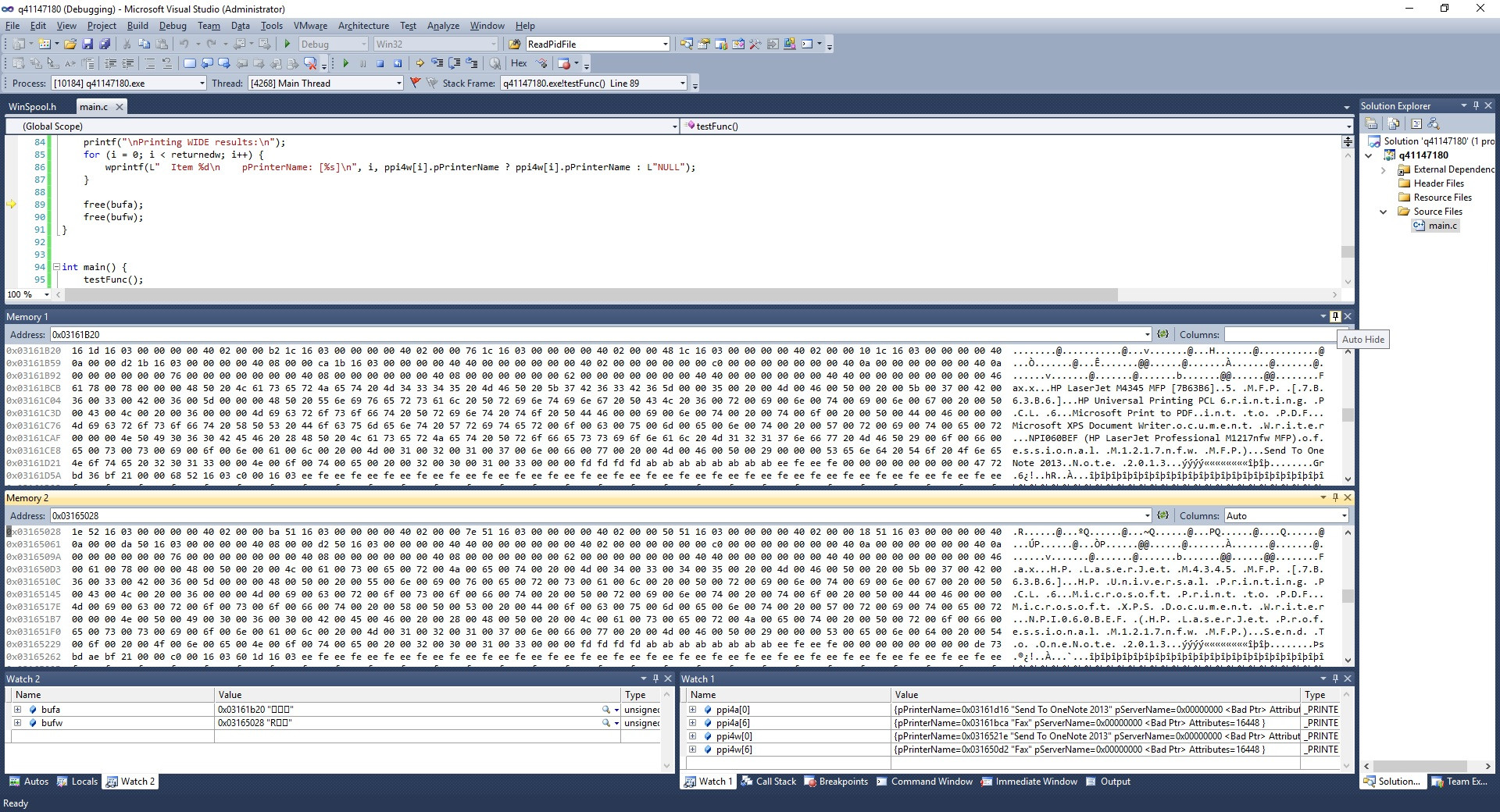Click the Memory 1 vertical scrollbar thumb
Viewport: 1500px width, 812px height.
click(1348, 415)
